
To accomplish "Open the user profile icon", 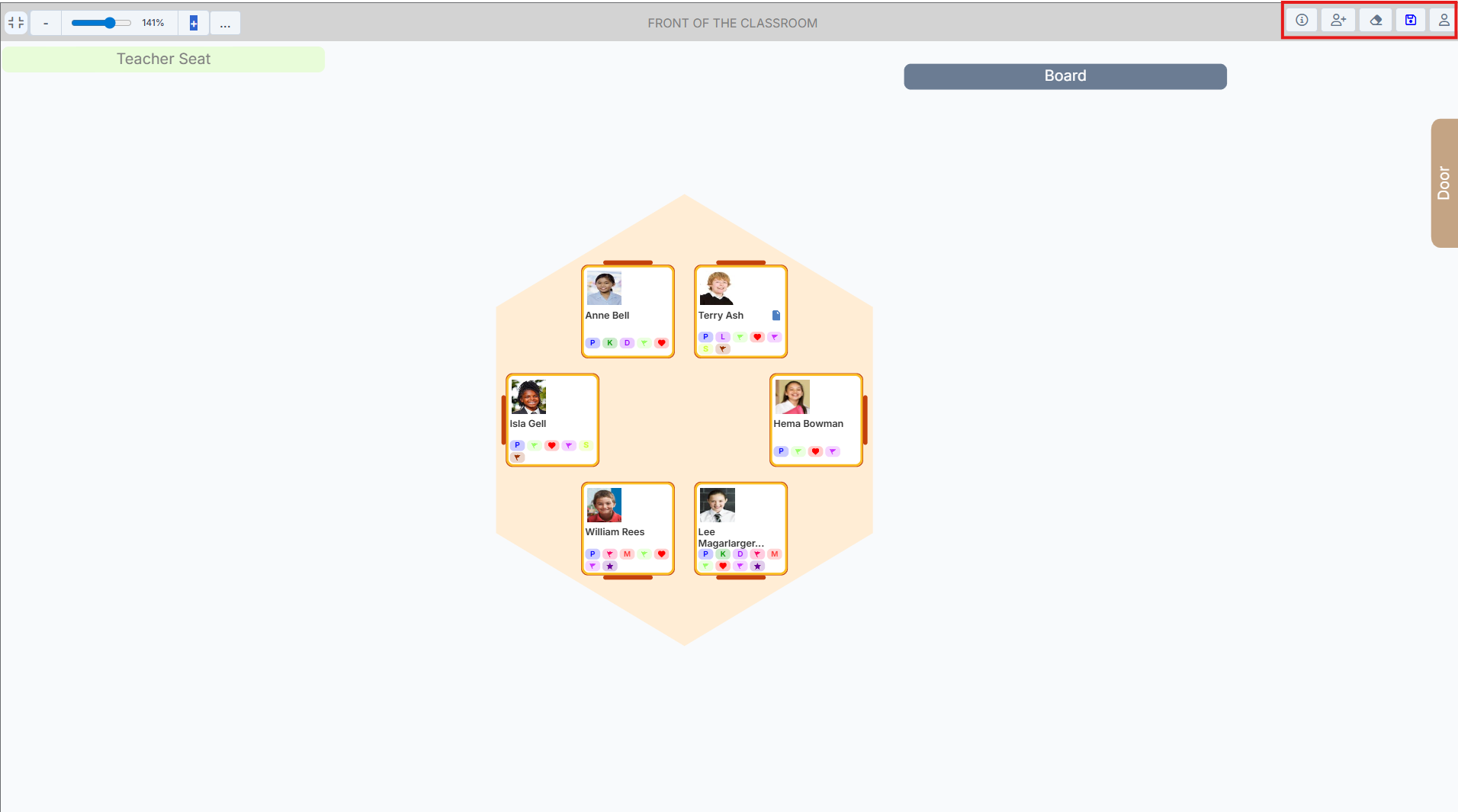I will coord(1444,21).
